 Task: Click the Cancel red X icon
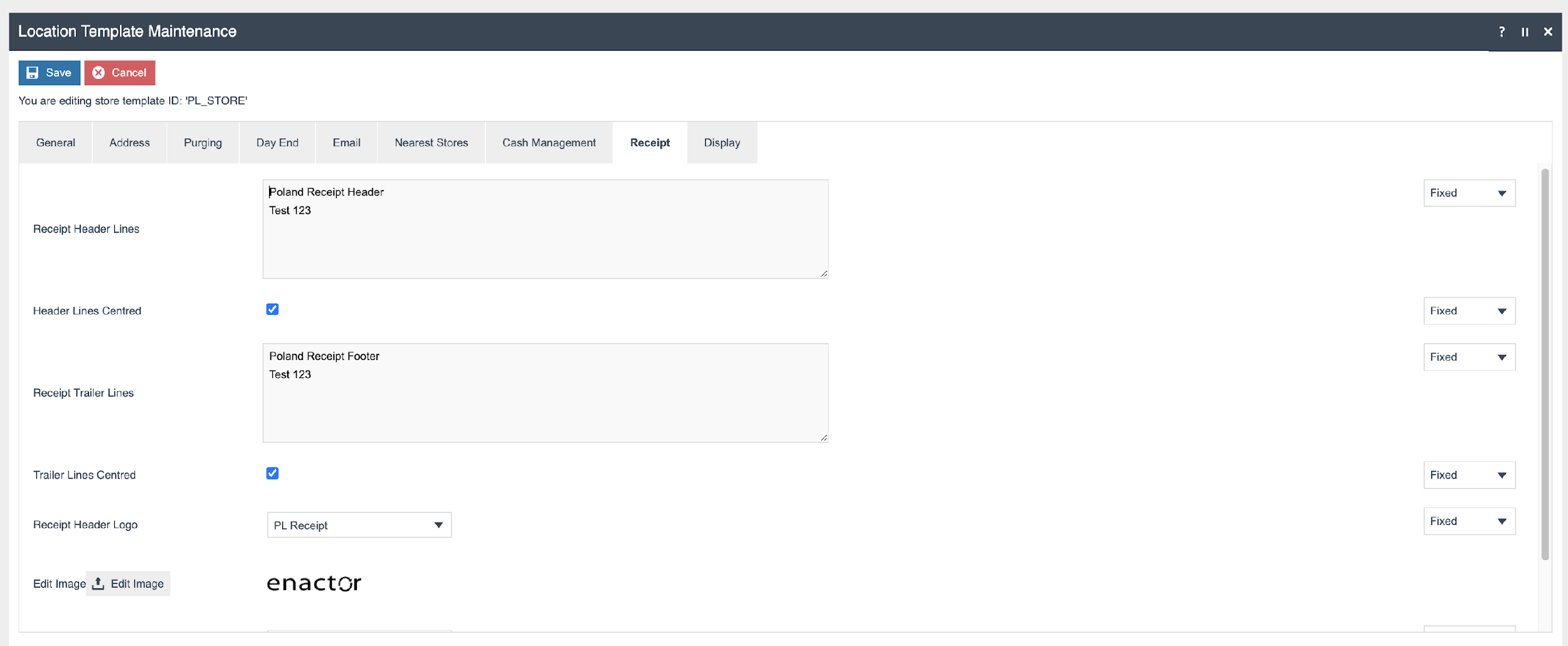click(98, 73)
